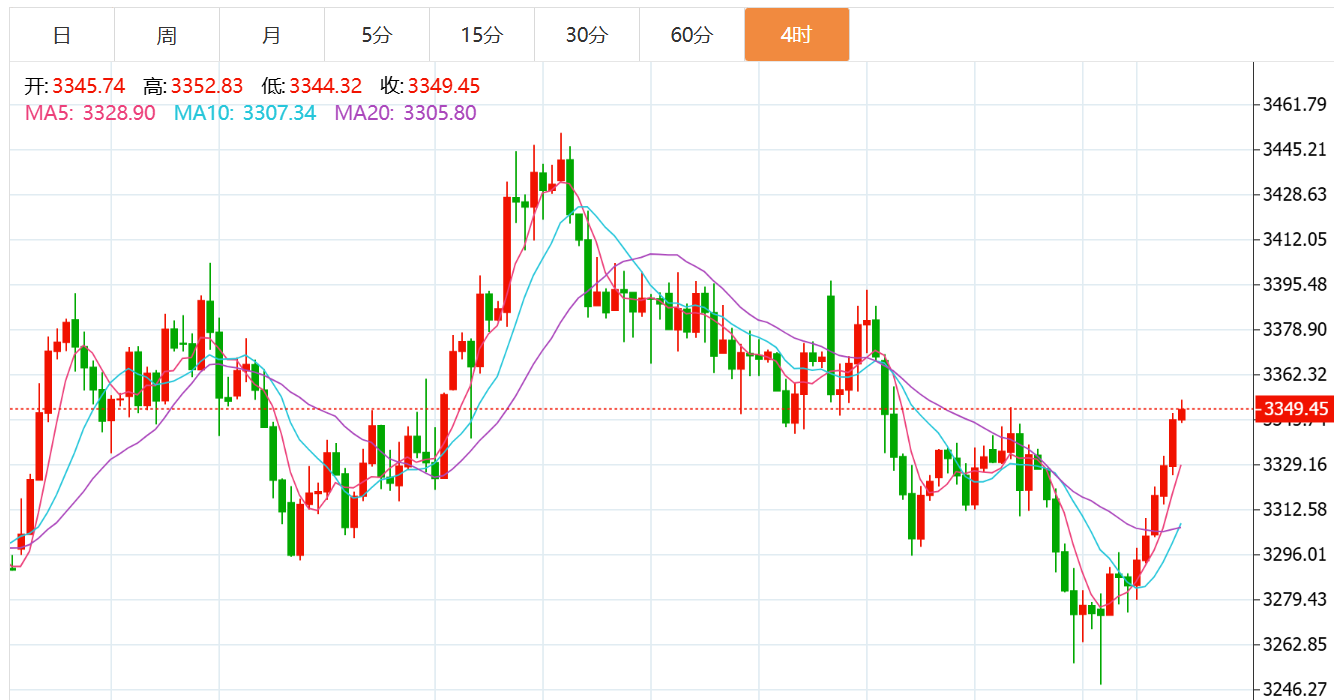Click the 3395.48 price axis label
1334x700 pixels.
(x=1295, y=284)
